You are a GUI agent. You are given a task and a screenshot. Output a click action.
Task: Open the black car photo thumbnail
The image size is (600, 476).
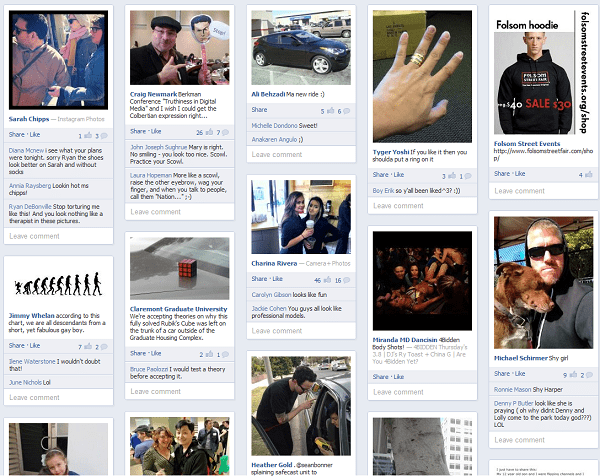tap(301, 47)
